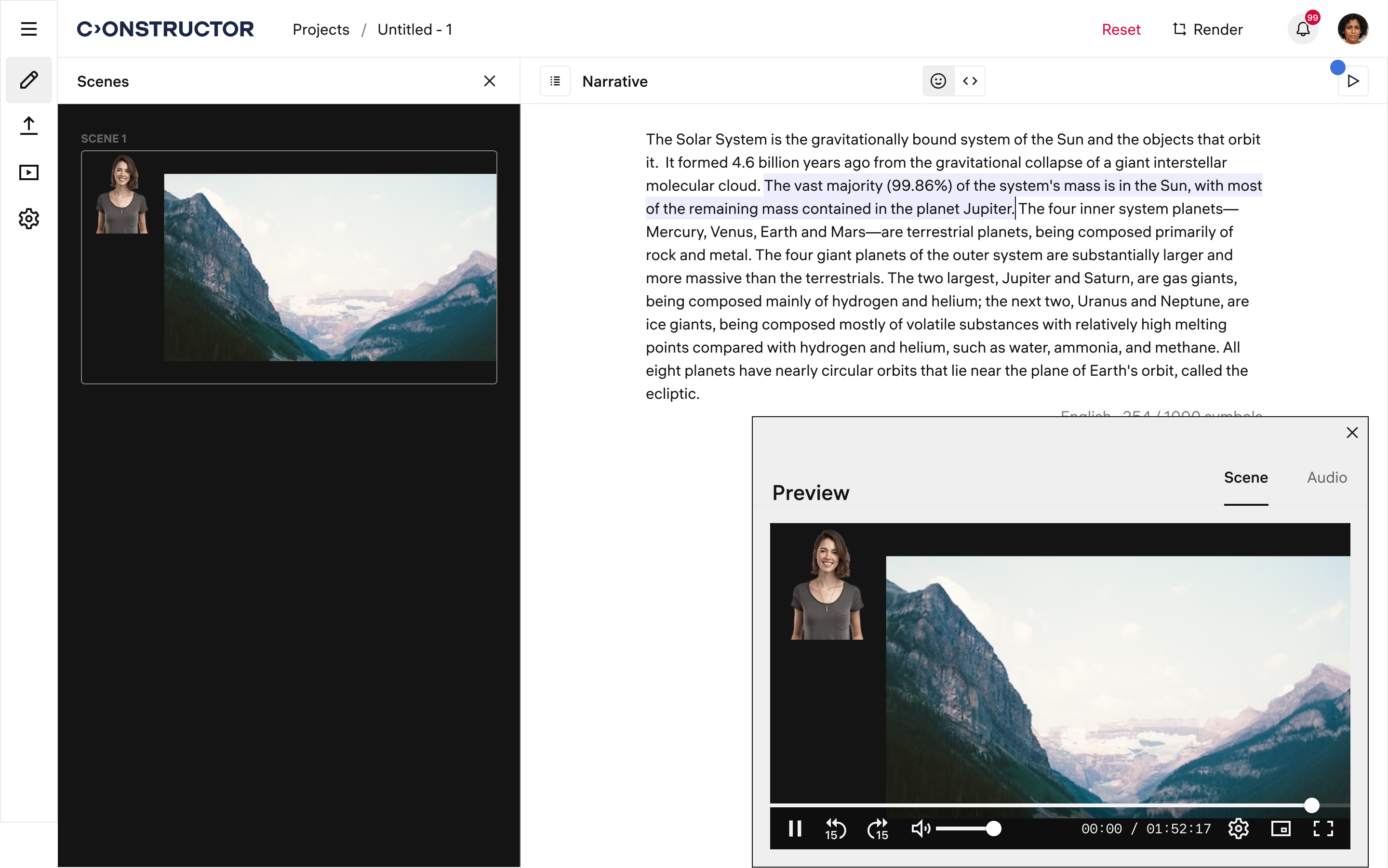Click the Render button

(1207, 29)
